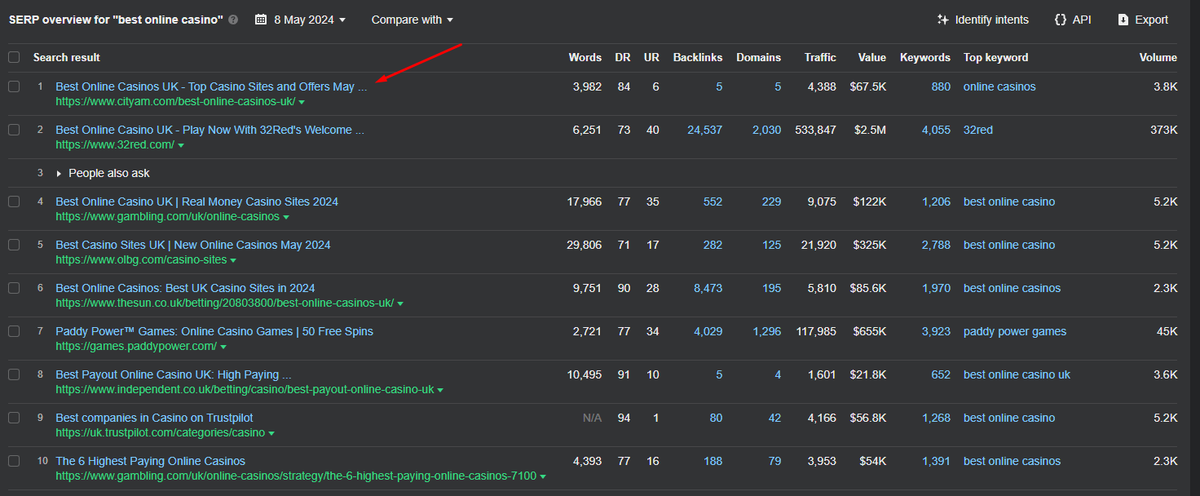Check the box for the independent.co.uk result
The width and height of the screenshot is (1200, 496).
14,375
